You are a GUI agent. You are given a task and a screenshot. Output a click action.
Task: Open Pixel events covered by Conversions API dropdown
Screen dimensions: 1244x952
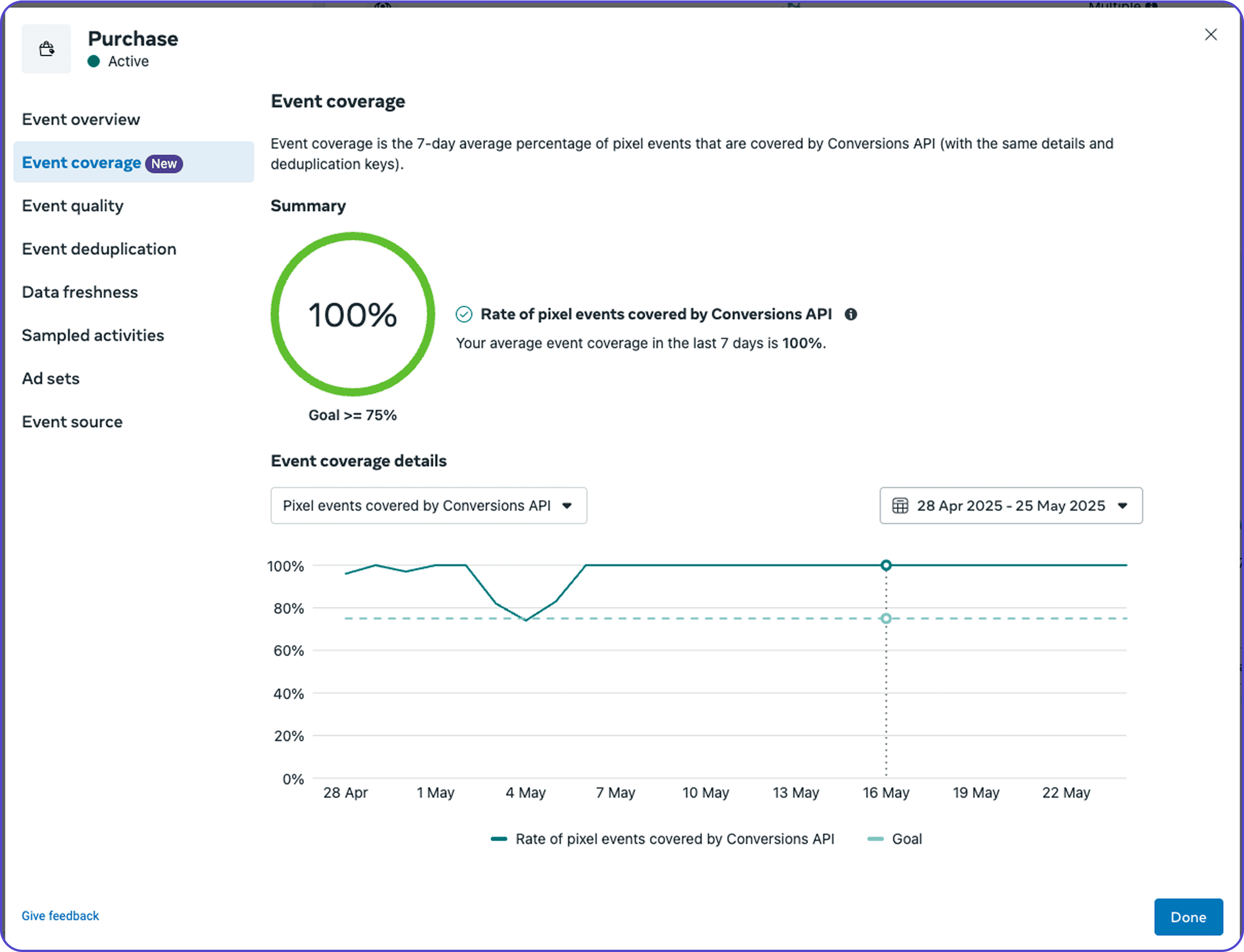pyautogui.click(x=429, y=505)
